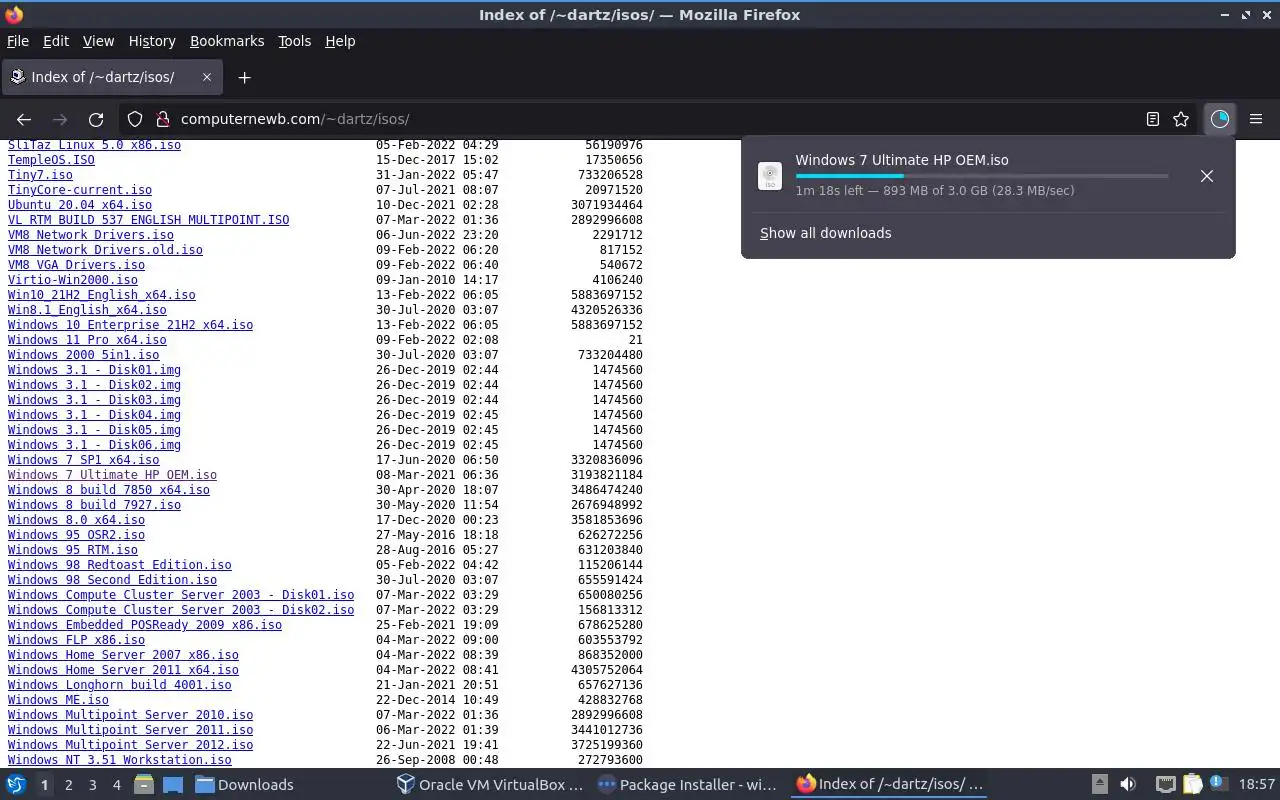
Task: Open the Bookmarks menu
Action: coord(227,41)
